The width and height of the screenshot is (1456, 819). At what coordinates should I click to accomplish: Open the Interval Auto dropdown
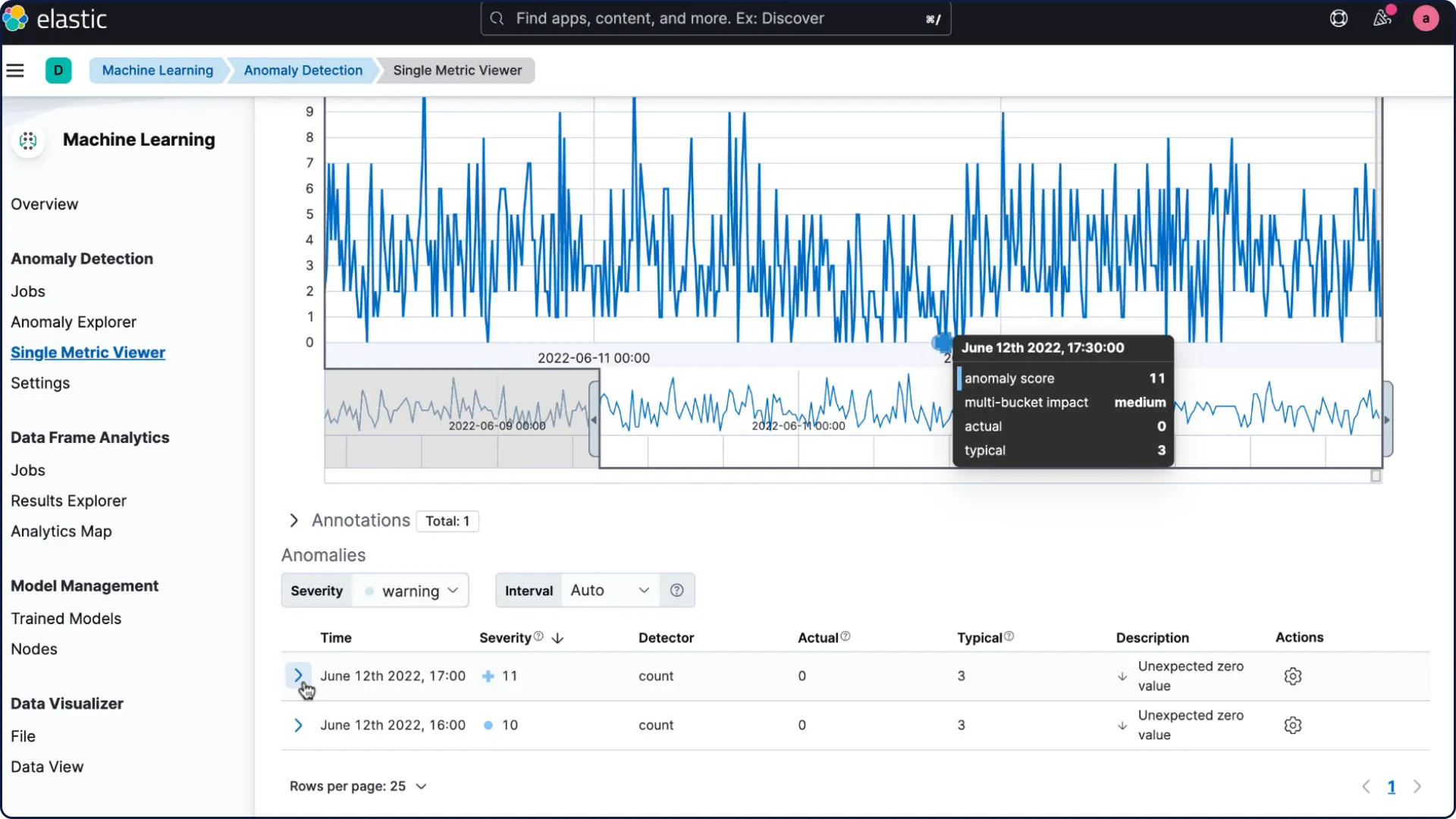pyautogui.click(x=609, y=590)
